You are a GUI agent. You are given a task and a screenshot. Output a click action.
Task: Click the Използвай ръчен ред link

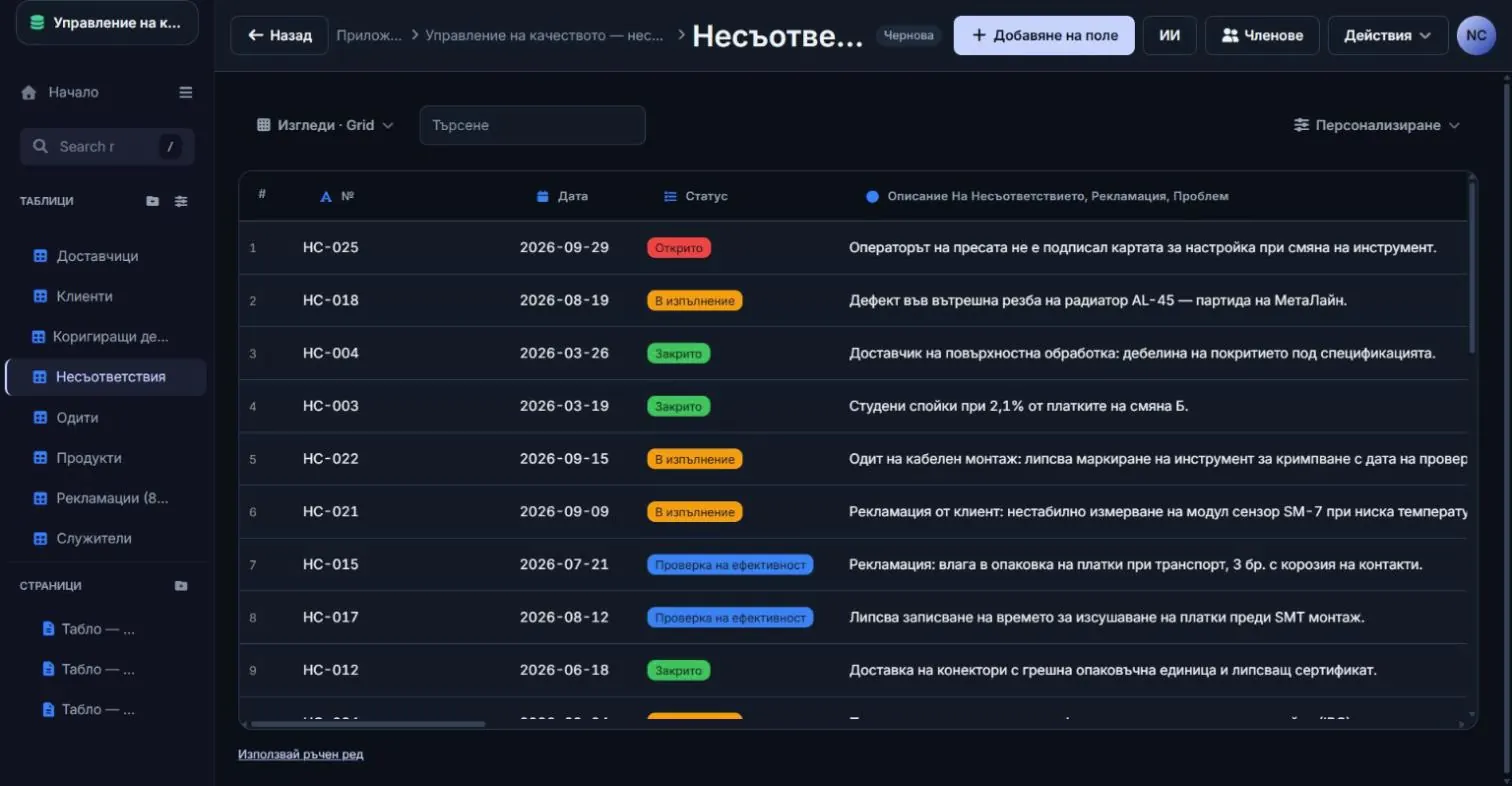tap(301, 754)
